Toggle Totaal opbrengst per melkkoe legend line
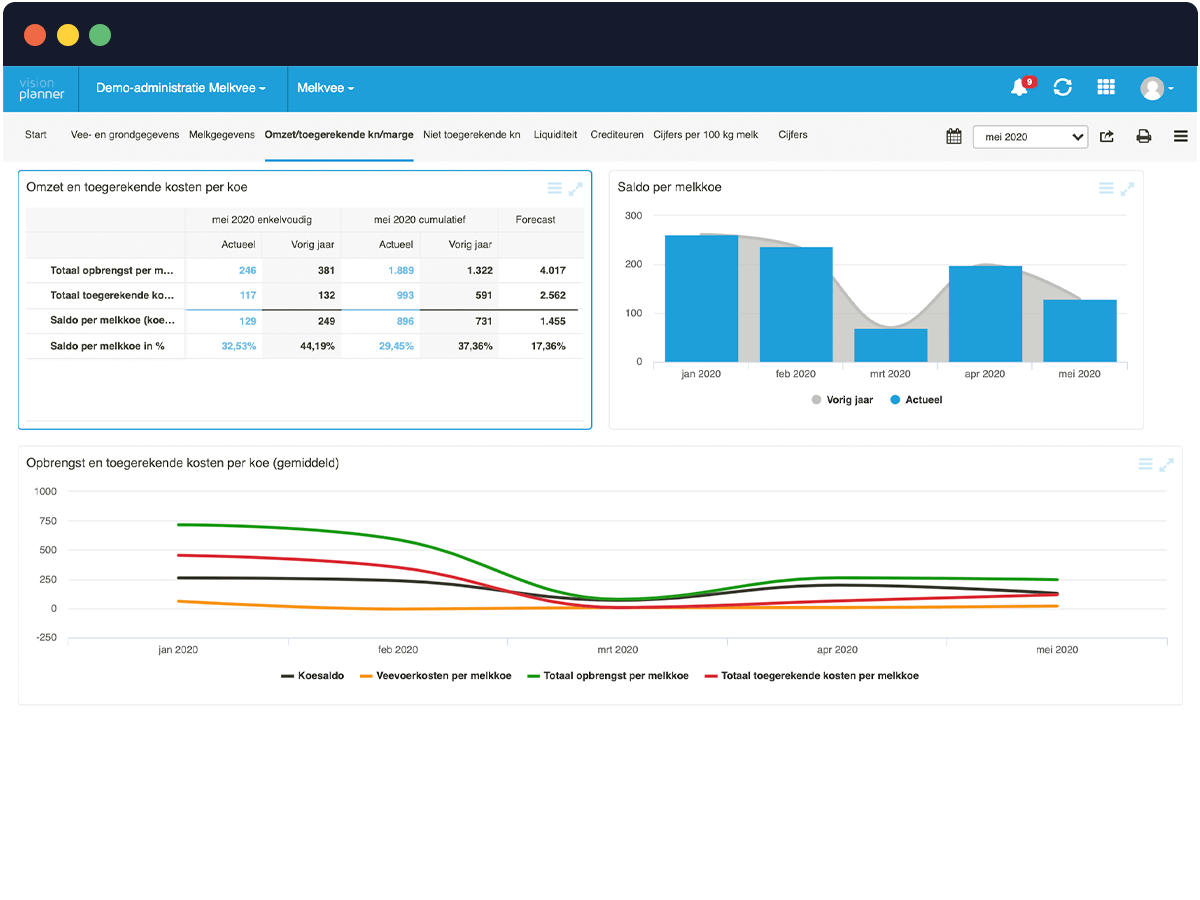 (x=608, y=676)
